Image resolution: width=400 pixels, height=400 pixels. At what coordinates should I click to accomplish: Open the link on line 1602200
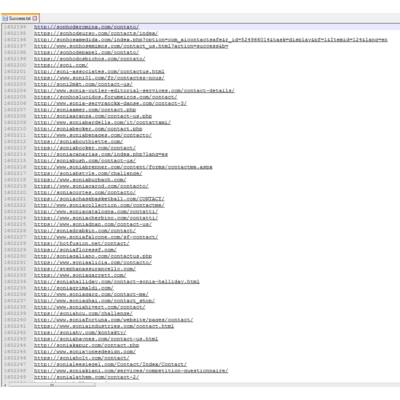61,65
